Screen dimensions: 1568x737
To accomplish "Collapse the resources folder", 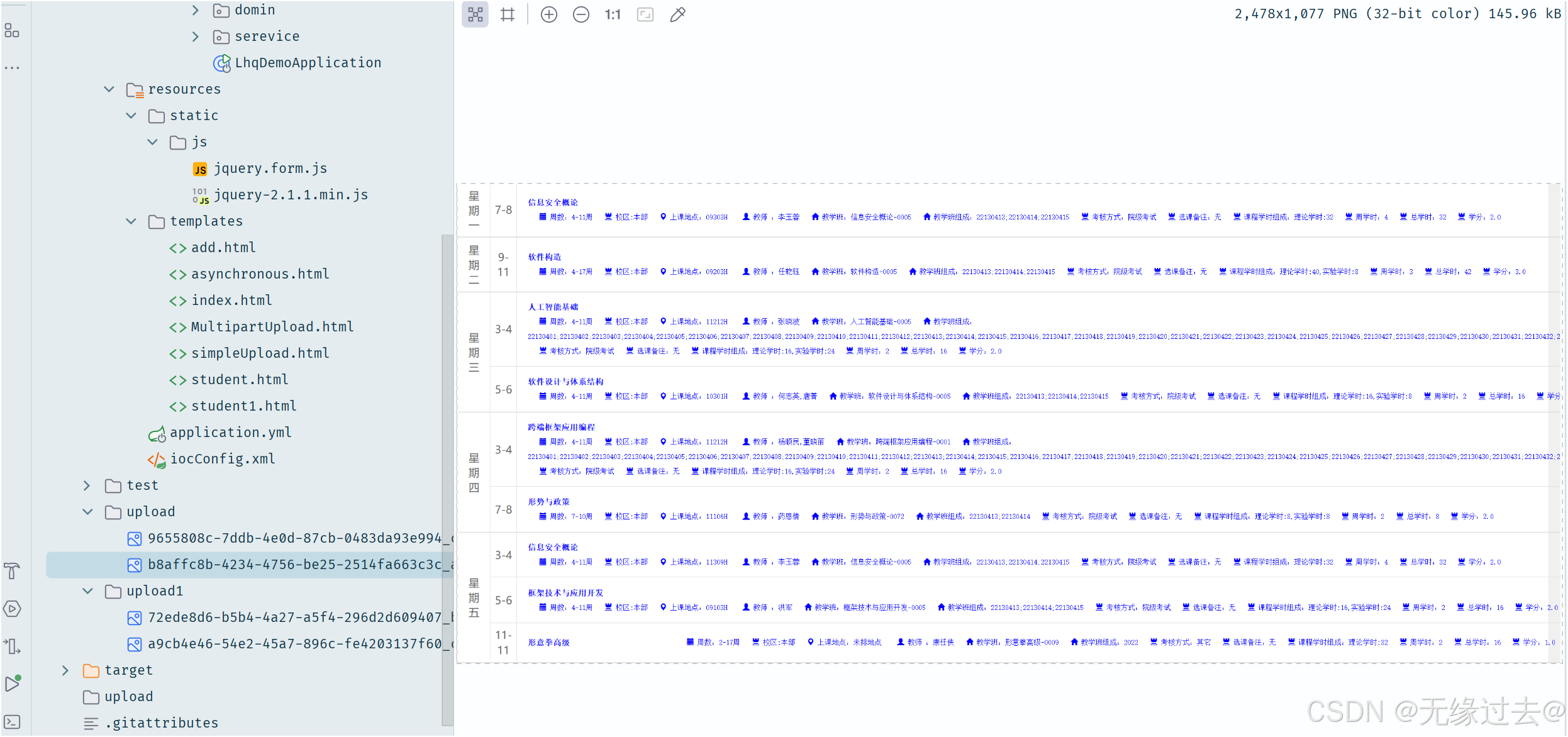I will pos(109,89).
